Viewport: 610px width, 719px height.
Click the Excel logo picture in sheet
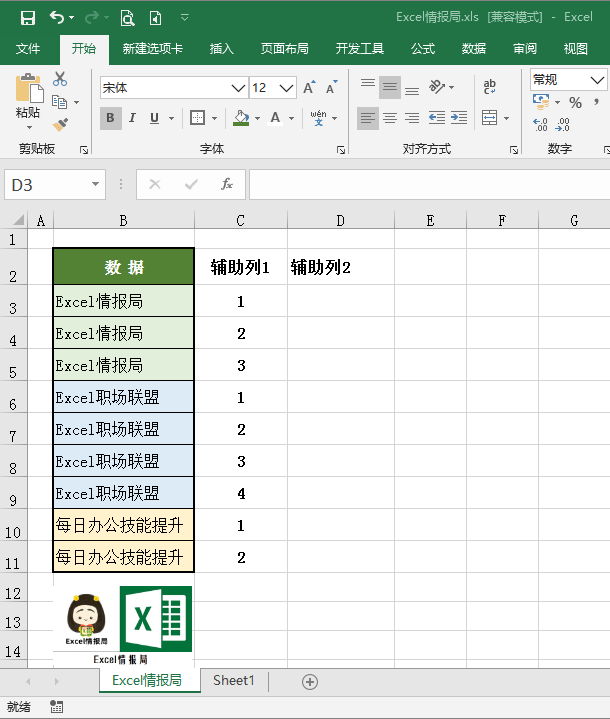tap(156, 619)
